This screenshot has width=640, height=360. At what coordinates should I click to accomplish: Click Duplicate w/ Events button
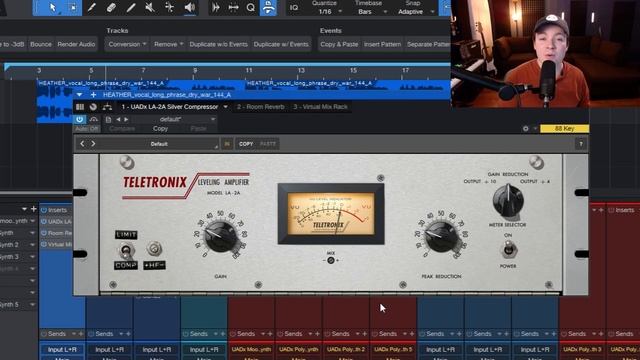tap(281, 44)
